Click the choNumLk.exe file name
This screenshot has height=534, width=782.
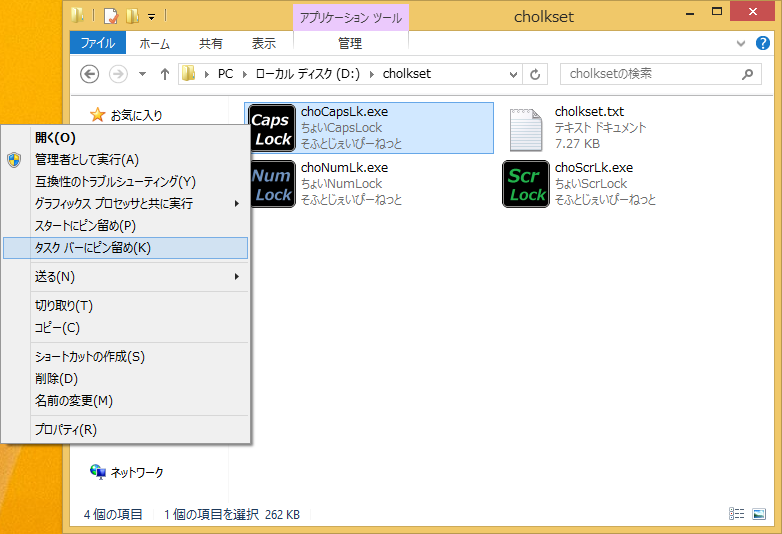tap(345, 168)
